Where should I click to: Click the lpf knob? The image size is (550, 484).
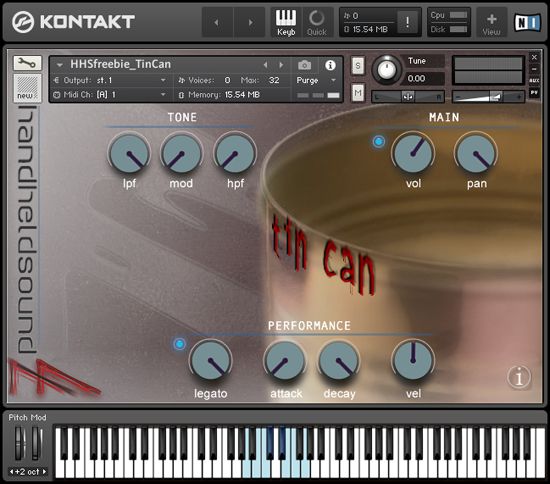pos(129,153)
